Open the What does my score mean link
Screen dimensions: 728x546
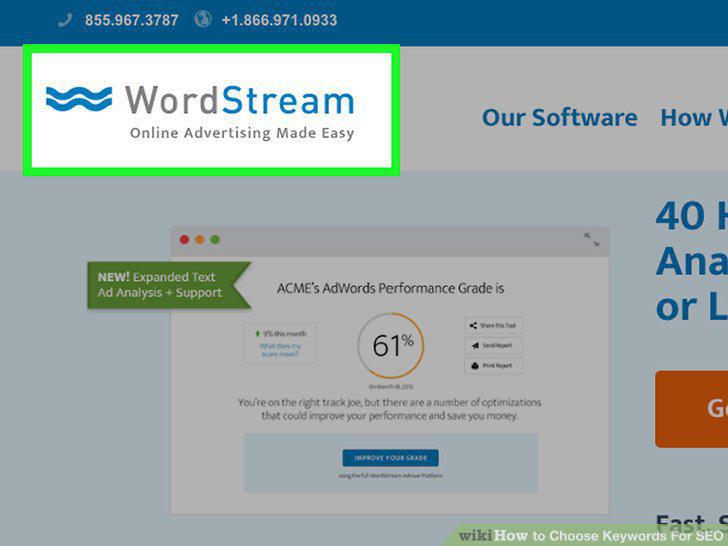click(280, 350)
